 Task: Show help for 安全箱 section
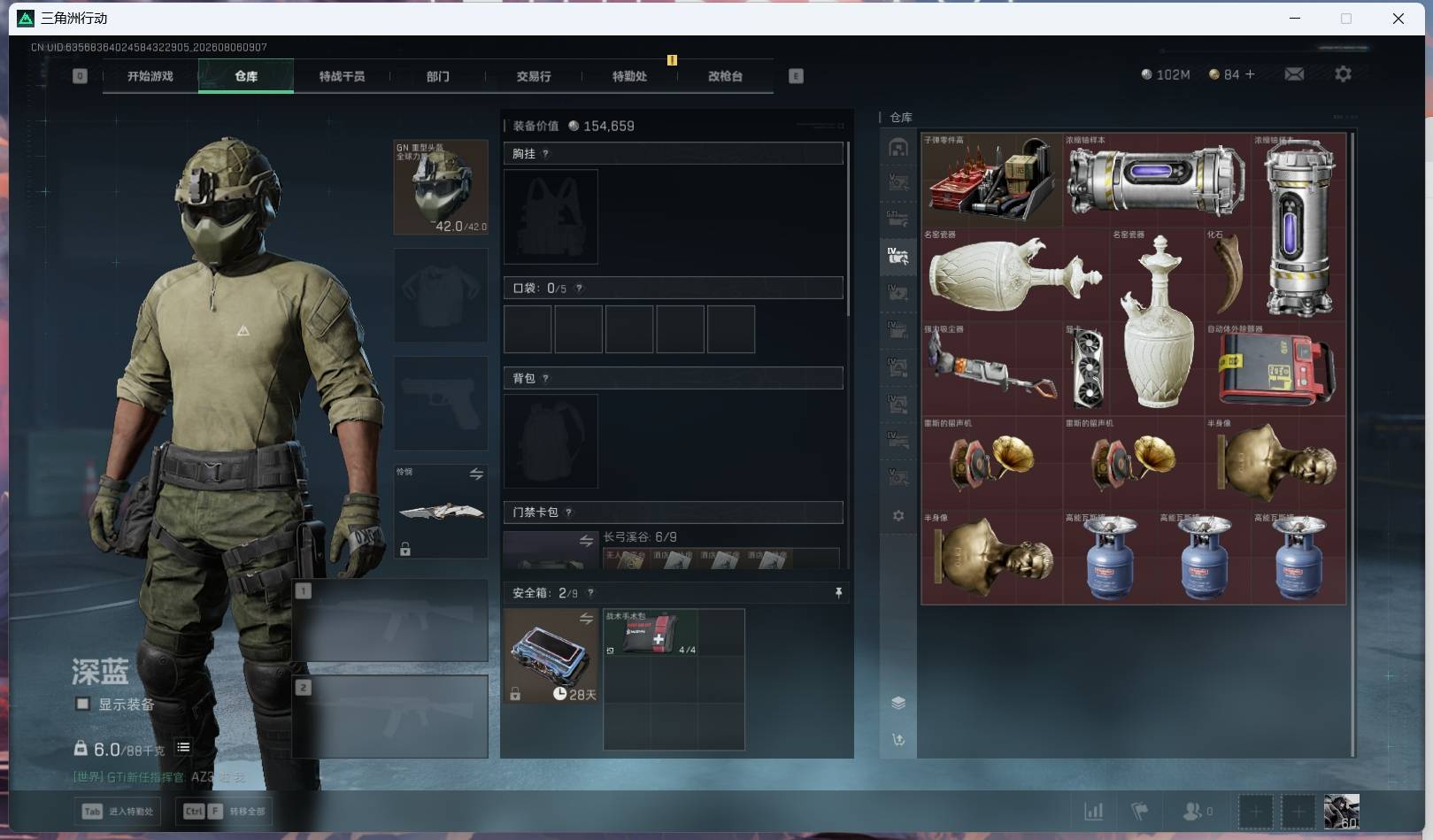point(590,593)
